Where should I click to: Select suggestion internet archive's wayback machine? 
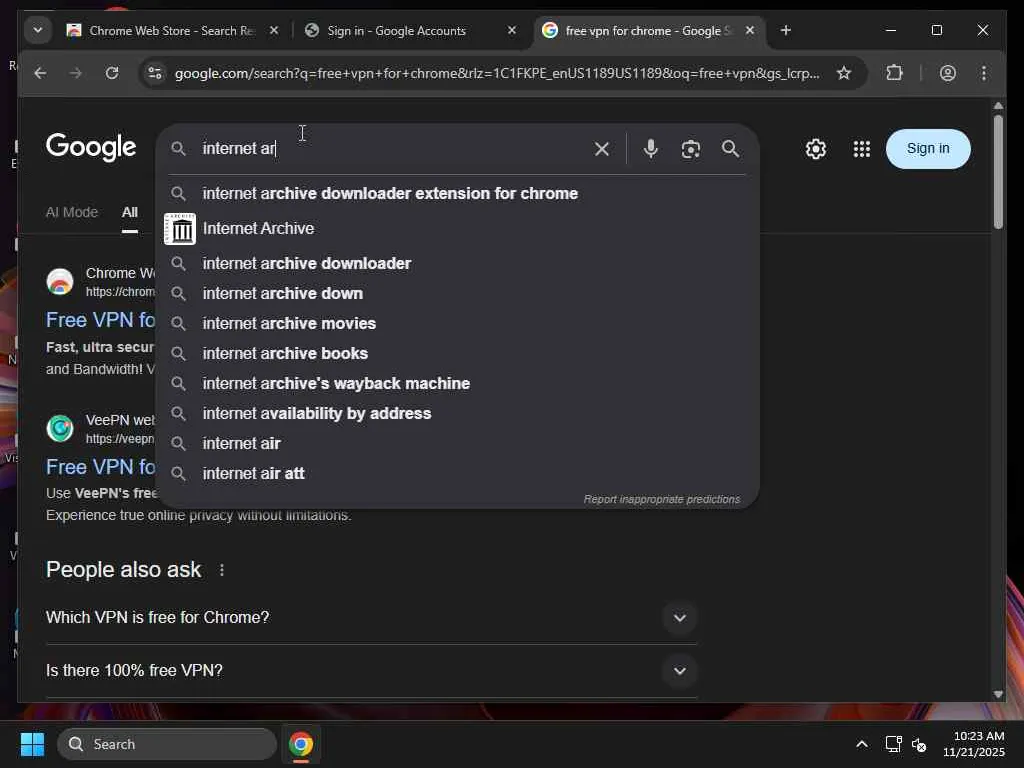click(457, 383)
